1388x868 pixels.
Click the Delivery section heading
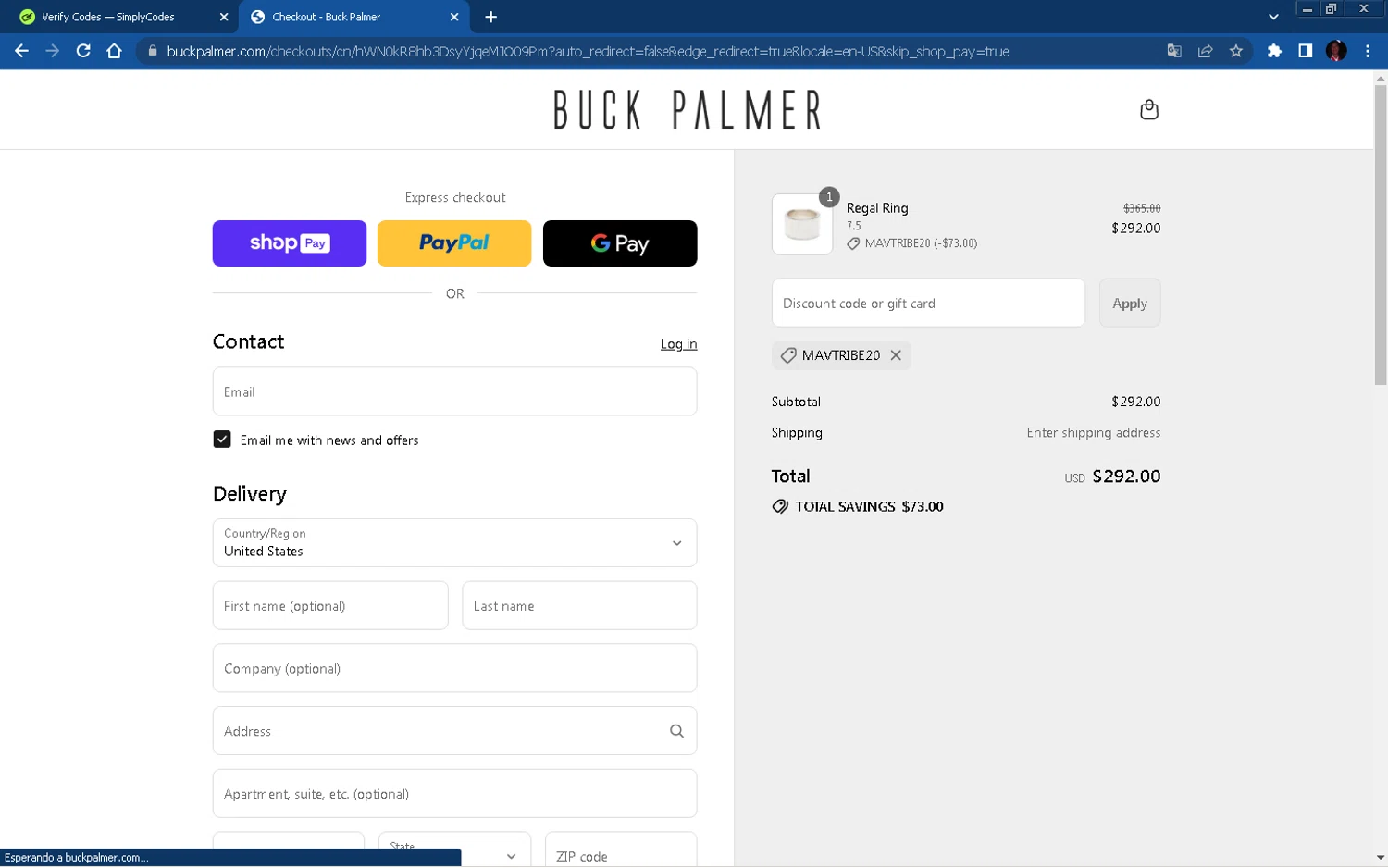click(250, 494)
